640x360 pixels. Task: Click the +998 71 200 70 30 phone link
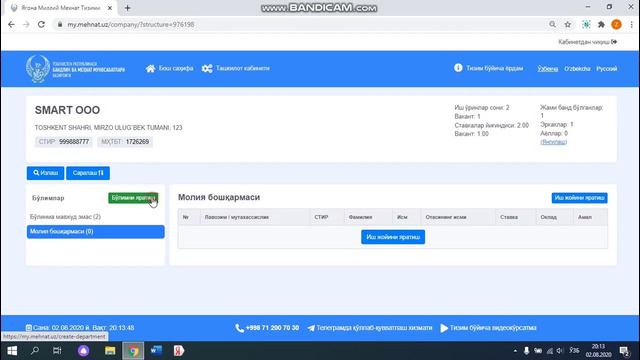tap(267, 328)
